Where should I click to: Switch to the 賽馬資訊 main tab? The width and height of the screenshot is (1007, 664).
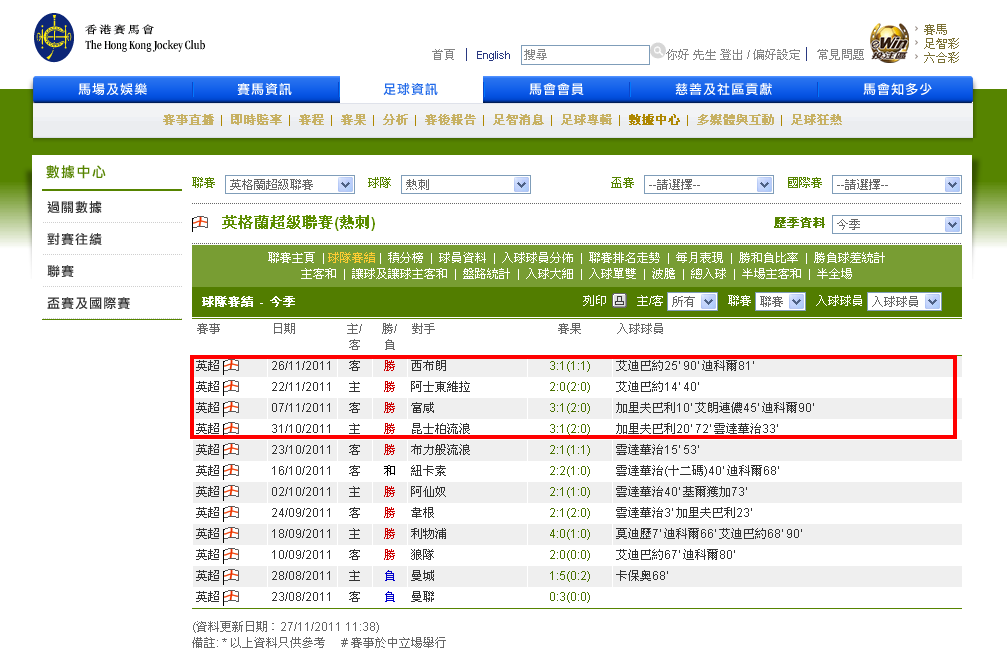tap(264, 90)
